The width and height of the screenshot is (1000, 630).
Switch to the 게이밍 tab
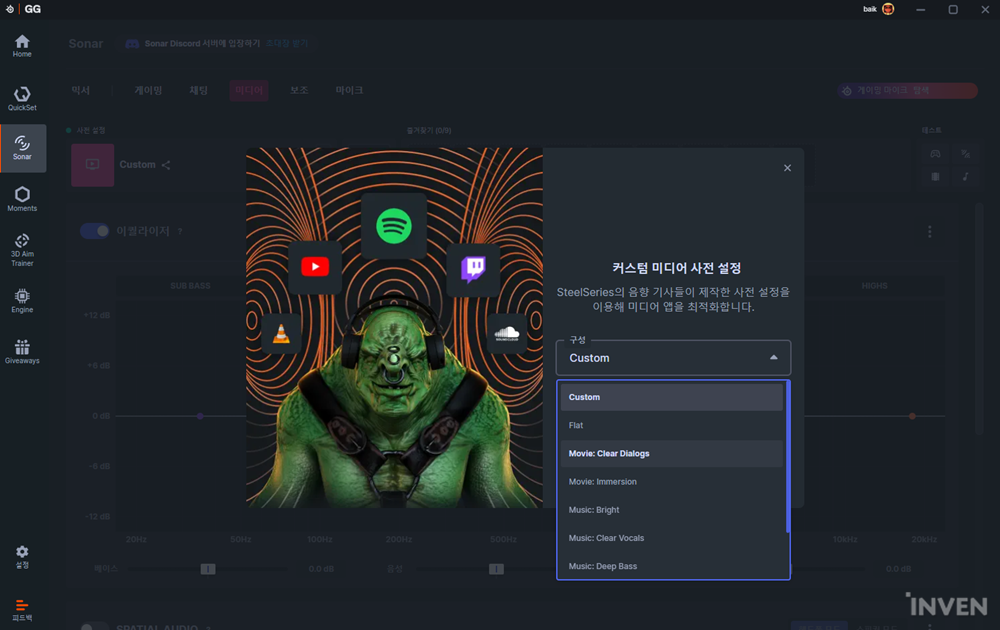click(148, 91)
